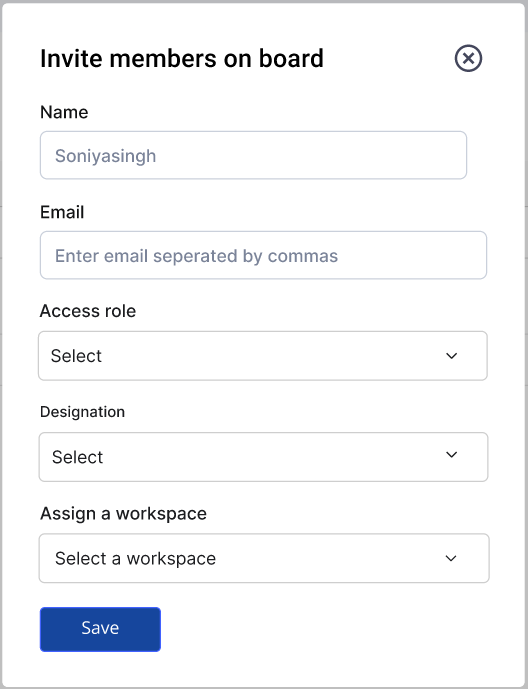Focus the Email address input box
528x689 pixels.
click(x=263, y=255)
